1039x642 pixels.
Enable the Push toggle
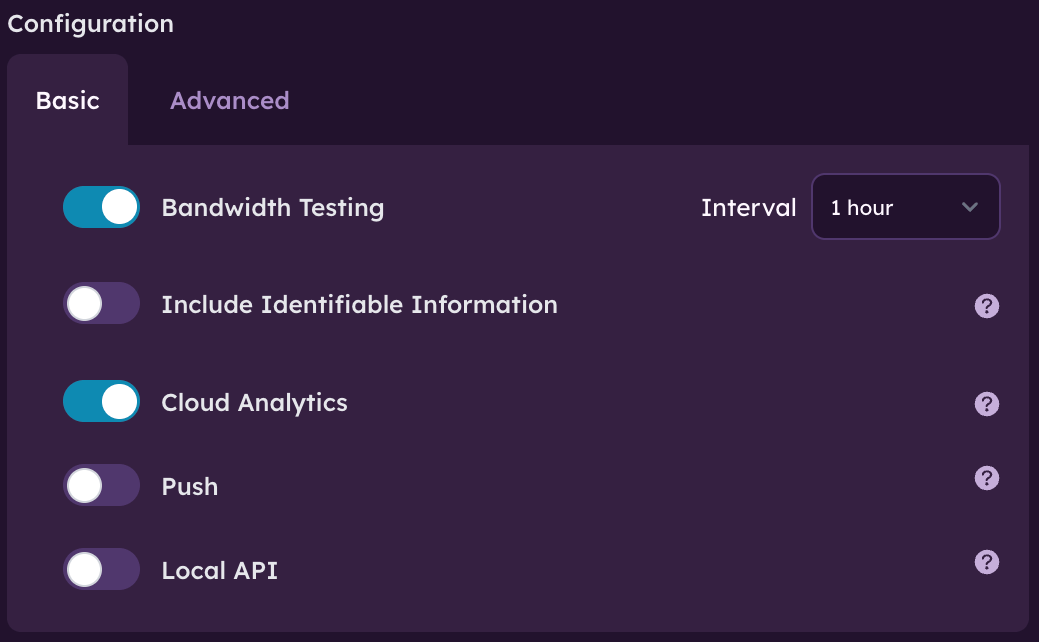point(101,485)
